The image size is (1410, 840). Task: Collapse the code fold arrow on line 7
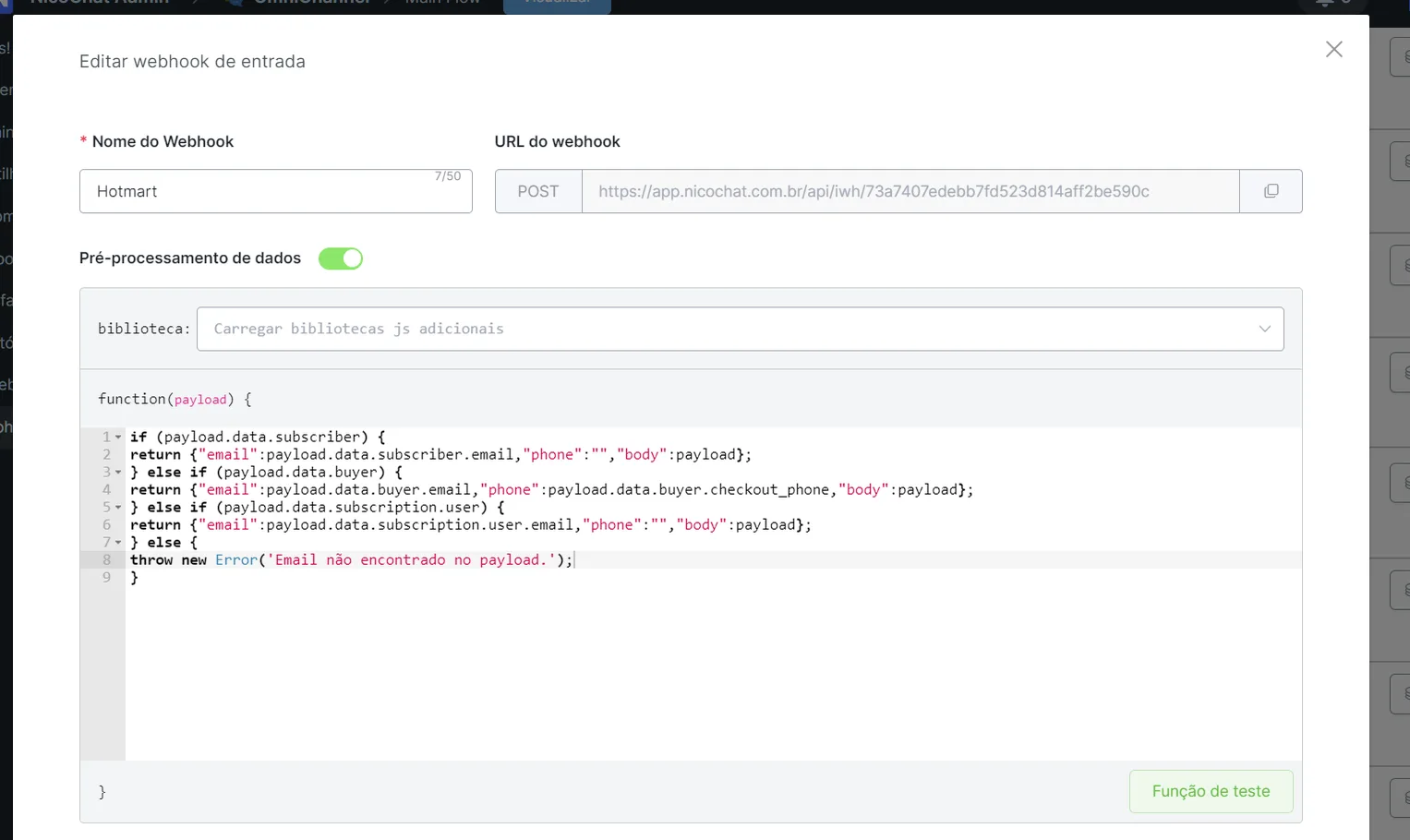click(118, 543)
